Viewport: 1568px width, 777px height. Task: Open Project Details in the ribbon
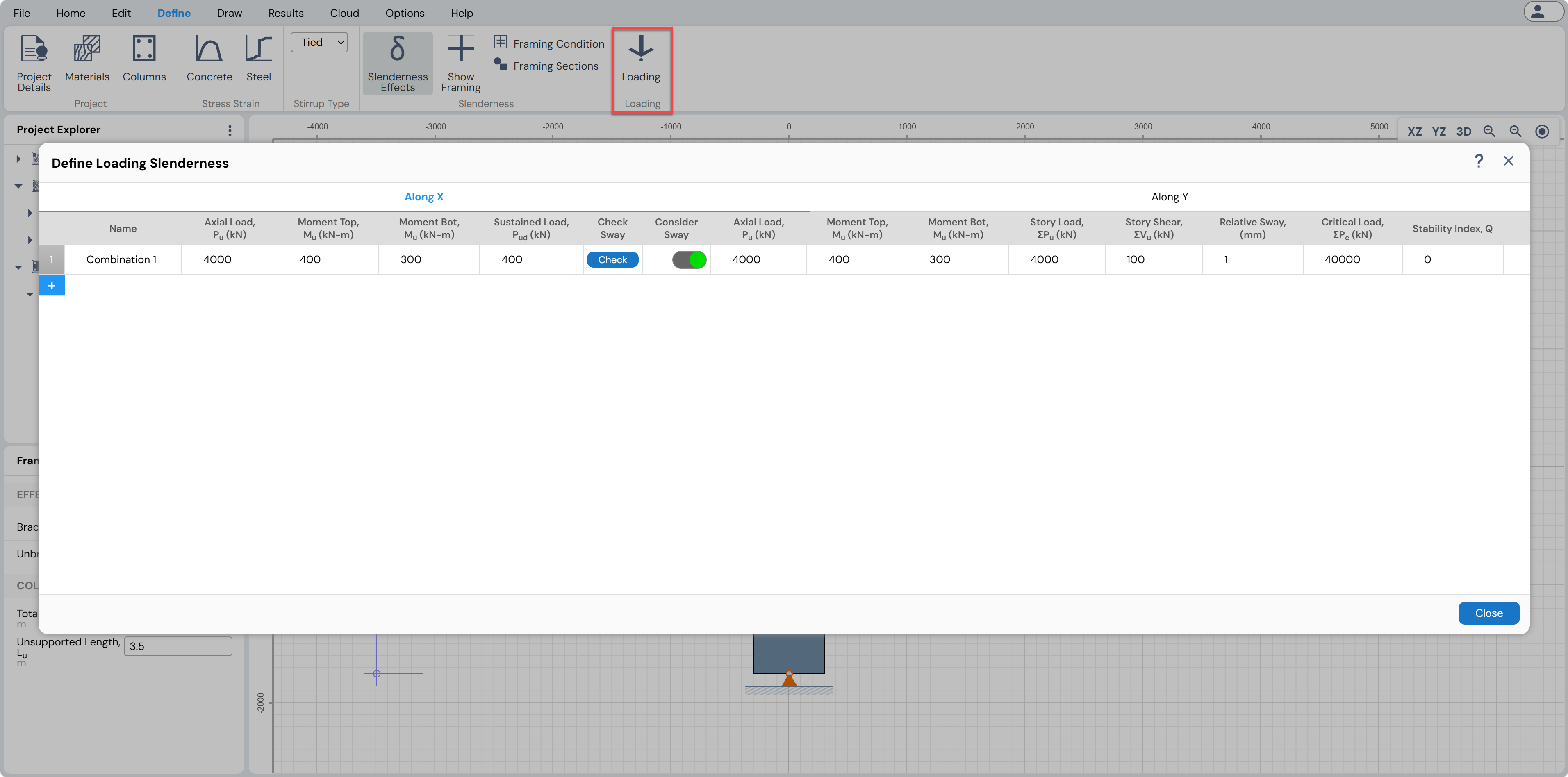pyautogui.click(x=34, y=63)
